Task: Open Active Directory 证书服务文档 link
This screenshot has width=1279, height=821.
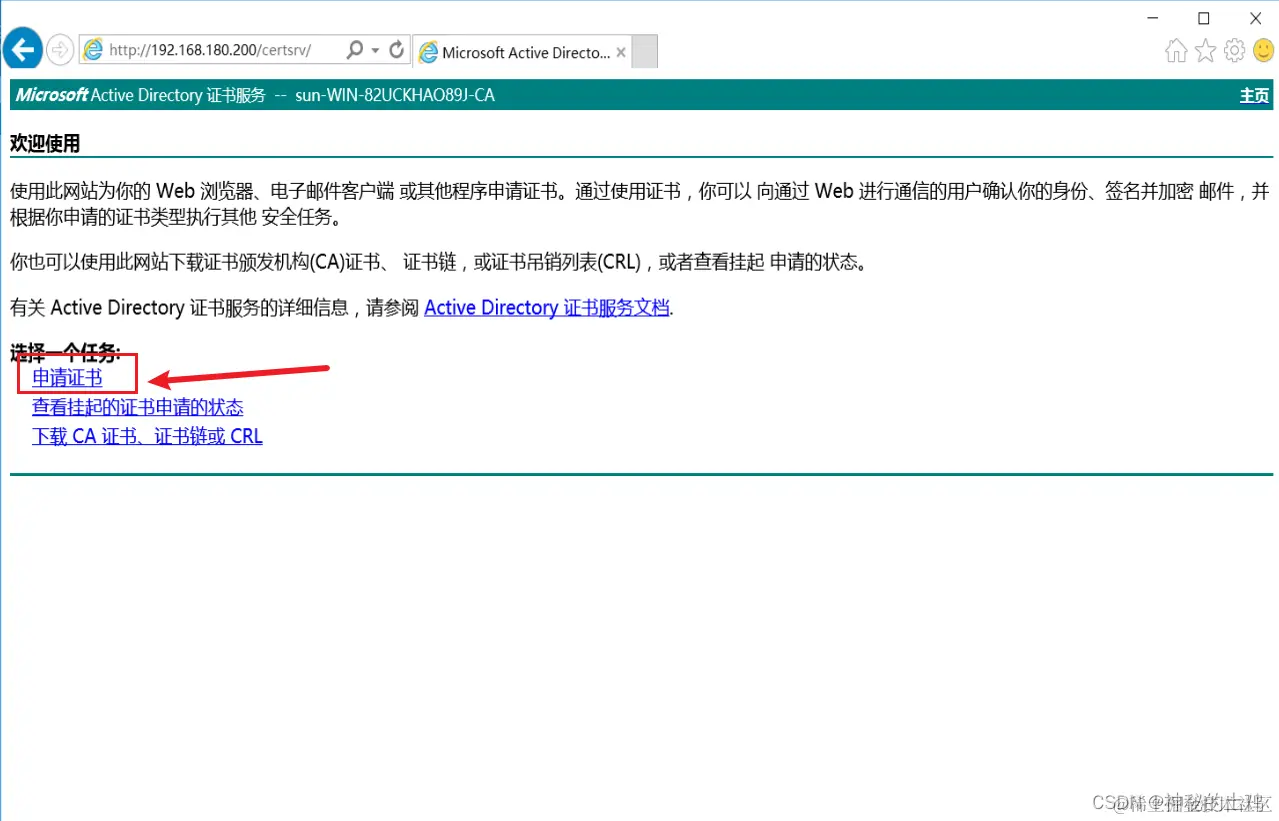Action: coord(547,308)
